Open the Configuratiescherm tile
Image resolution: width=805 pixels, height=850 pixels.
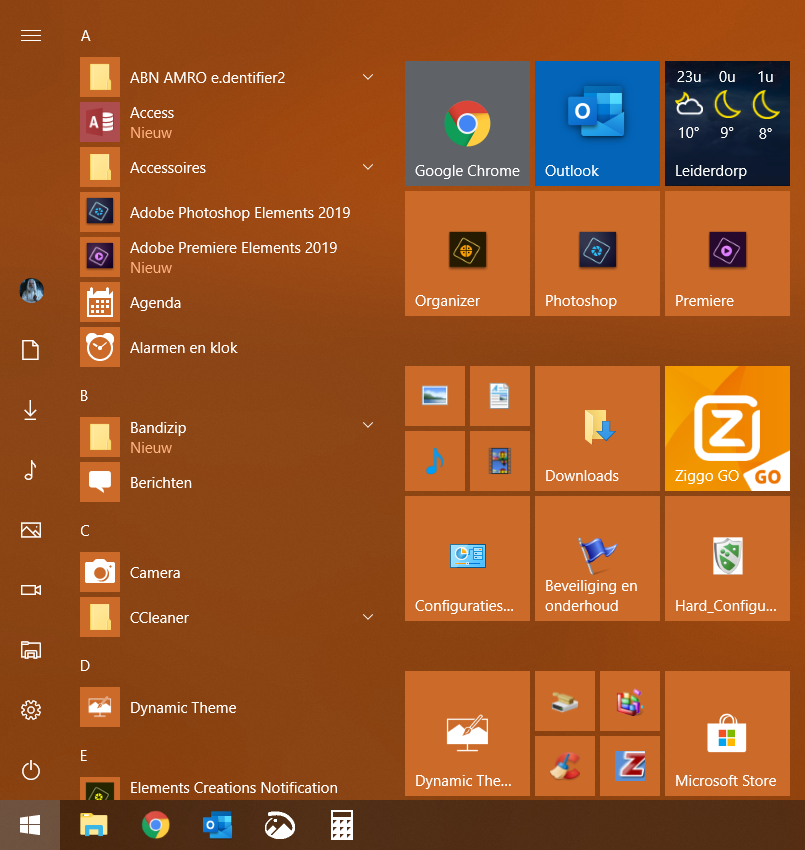pos(467,558)
